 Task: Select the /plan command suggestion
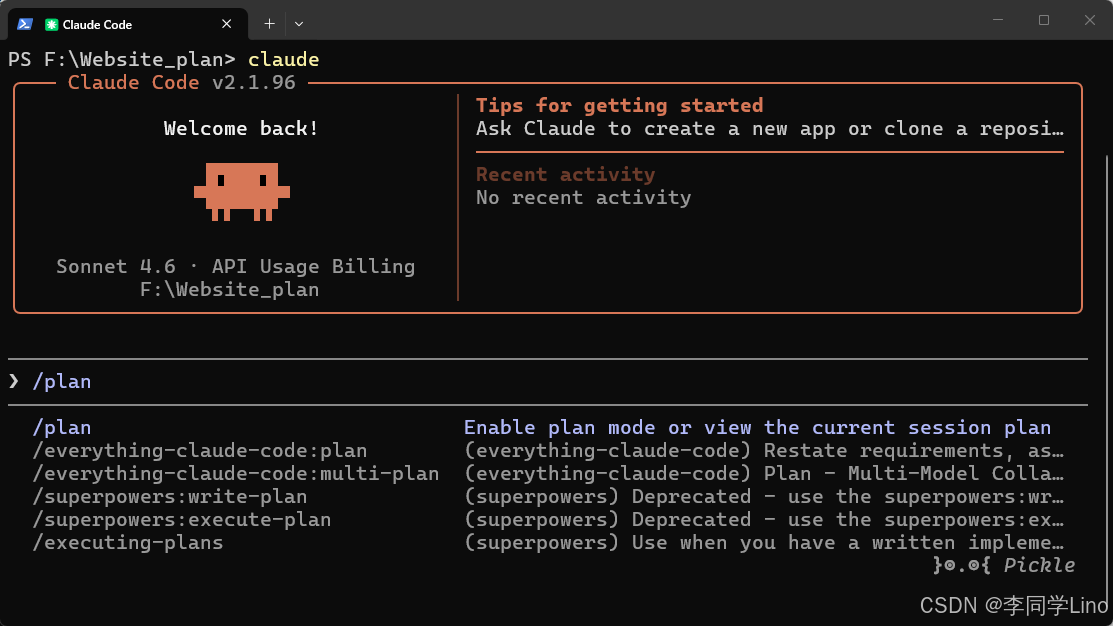point(62,428)
